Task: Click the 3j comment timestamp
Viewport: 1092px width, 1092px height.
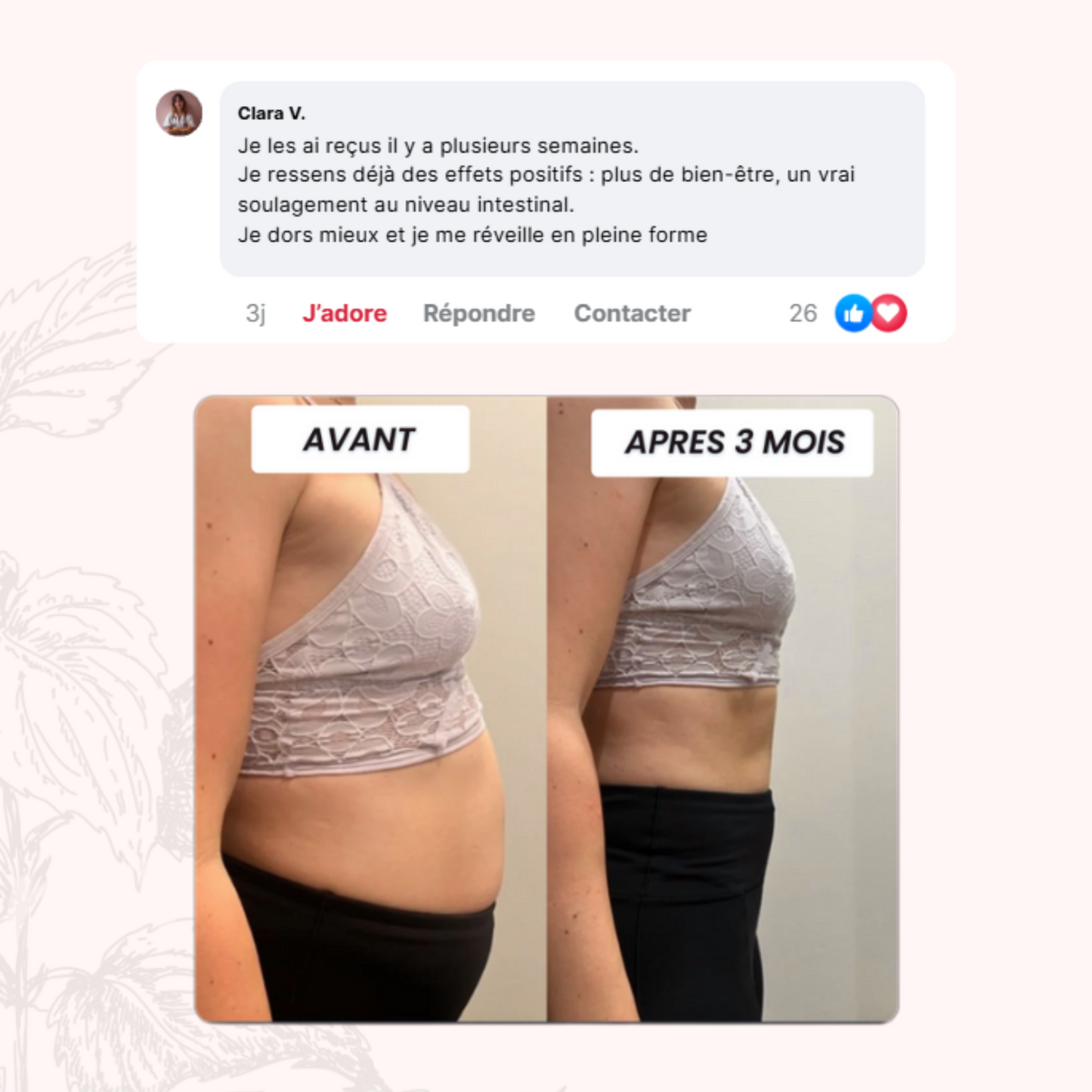Action: tap(255, 313)
